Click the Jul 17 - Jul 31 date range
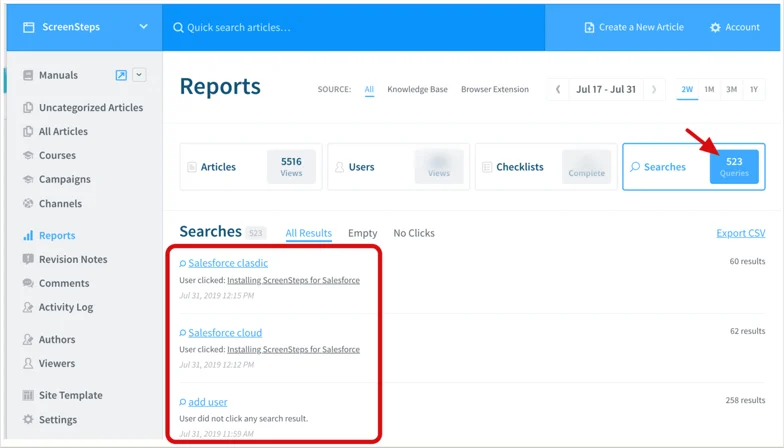The height and width of the screenshot is (448, 784). (606, 90)
